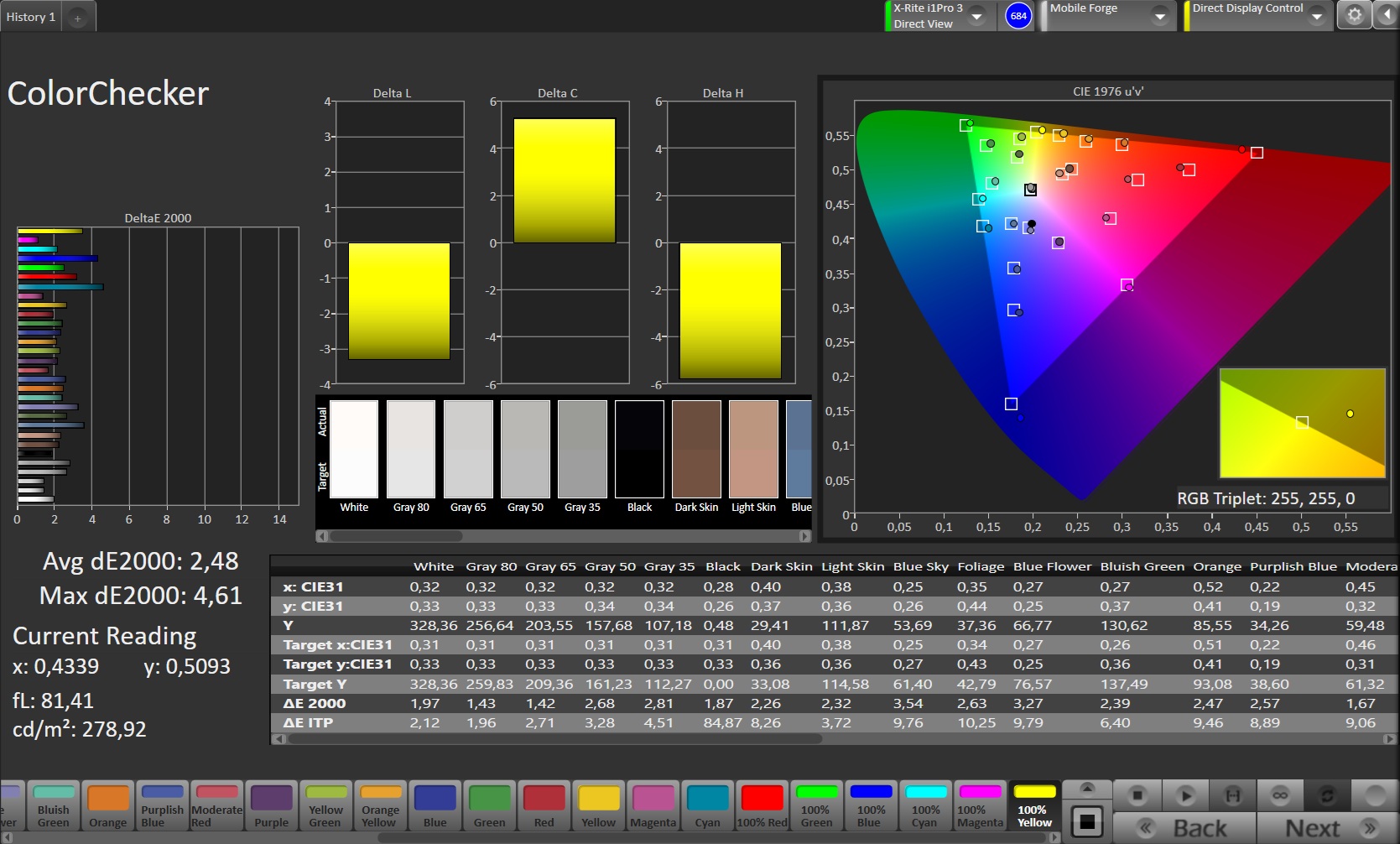Image resolution: width=1400 pixels, height=844 pixels.
Task: Click the large black current patch preview
Action: click(x=1086, y=821)
